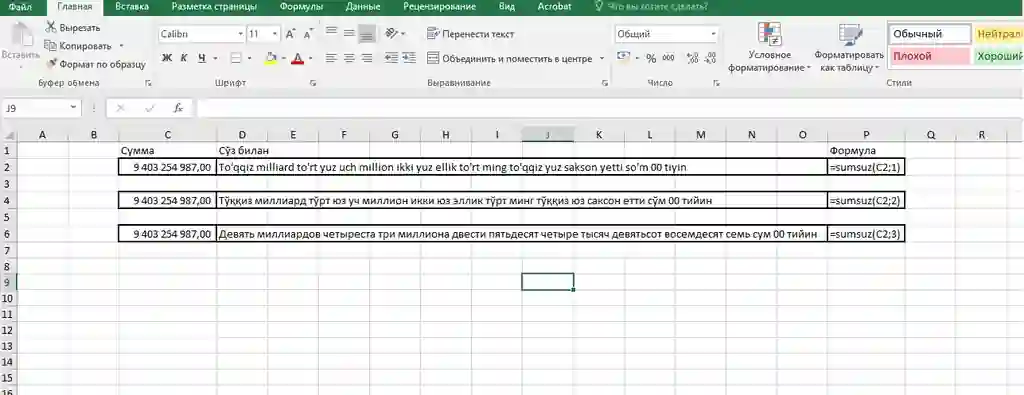Click Merge and Center (Объединить и поместить в центре)
1024x395 pixels.
pos(510,58)
